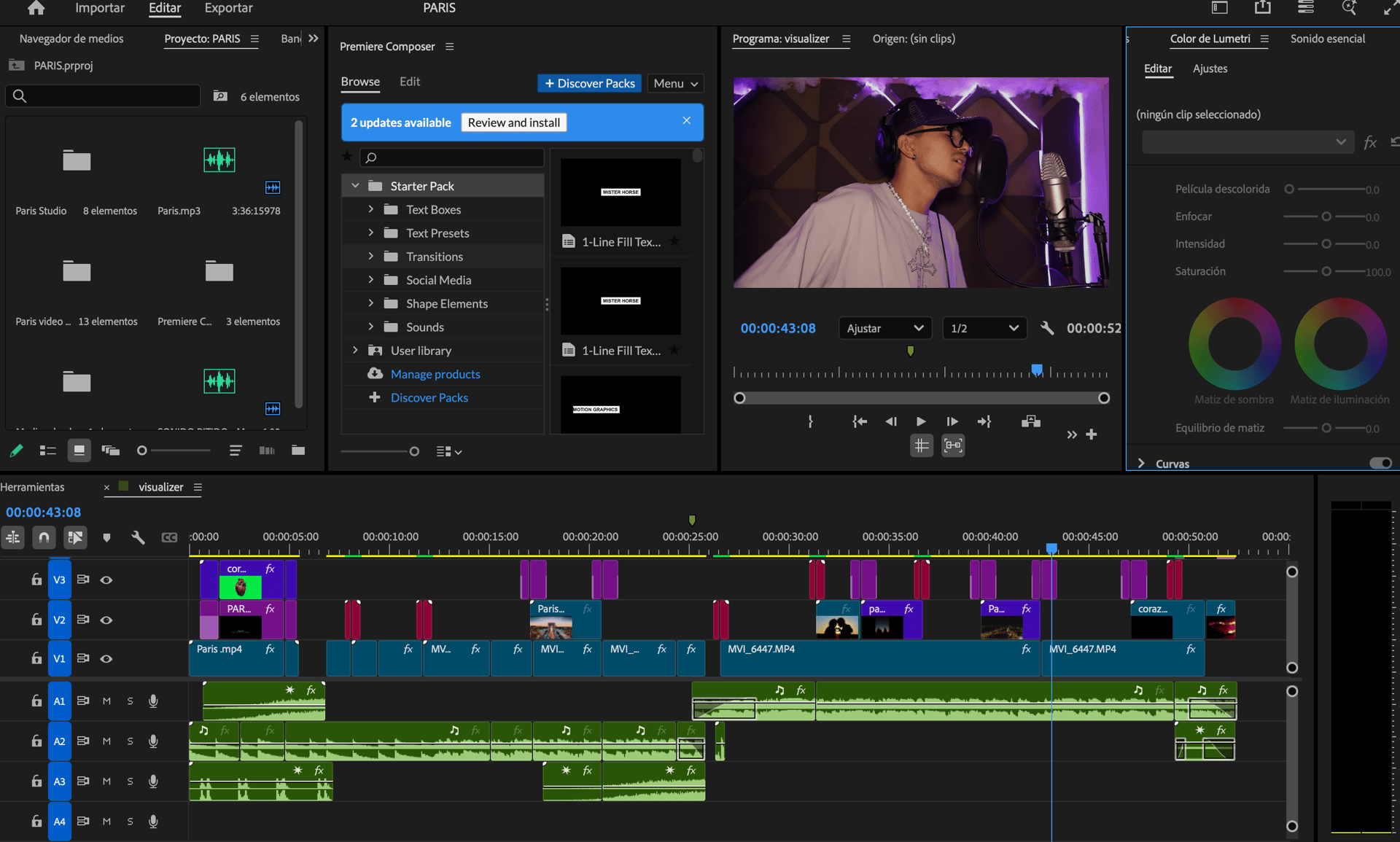Click the Discover Packs button

point(589,83)
